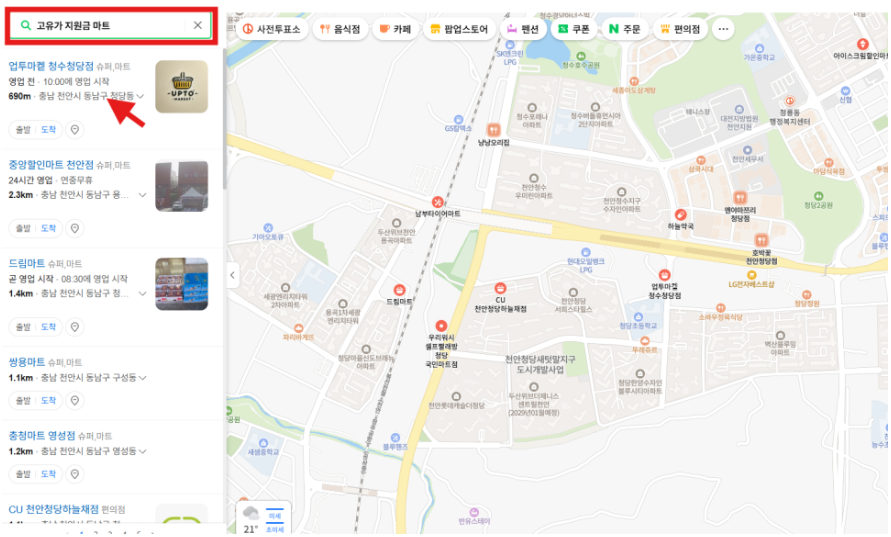
Task: Click the search box containing 고유가 지원금 마트
Action: click(111, 26)
